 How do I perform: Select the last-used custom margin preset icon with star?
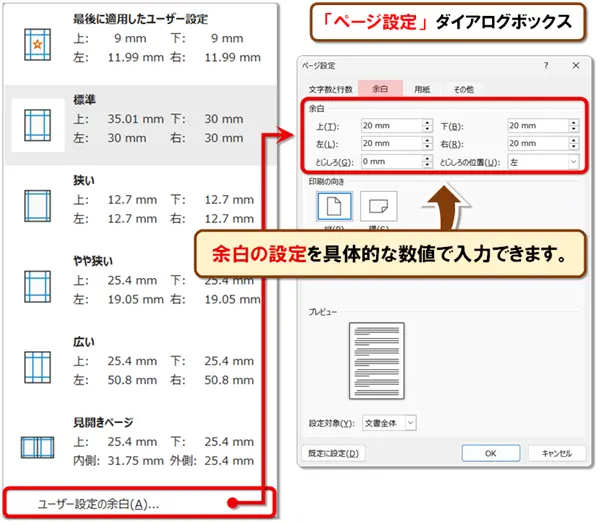[x=37, y=44]
